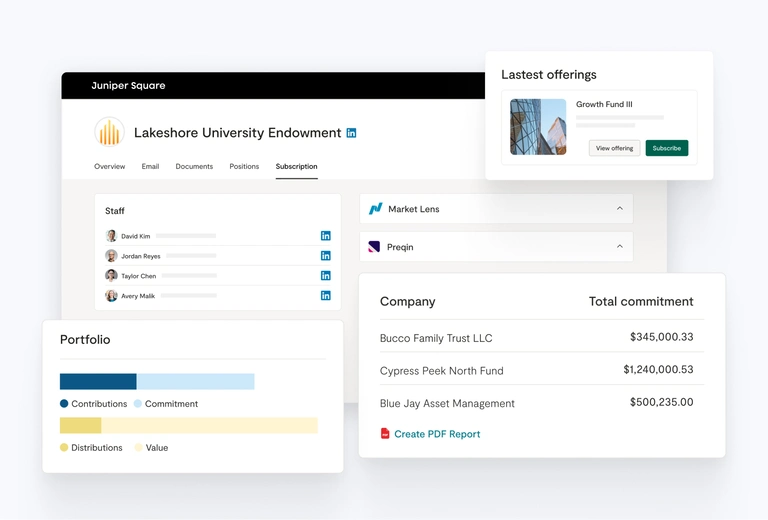Click the Value legend dot

click(138, 448)
